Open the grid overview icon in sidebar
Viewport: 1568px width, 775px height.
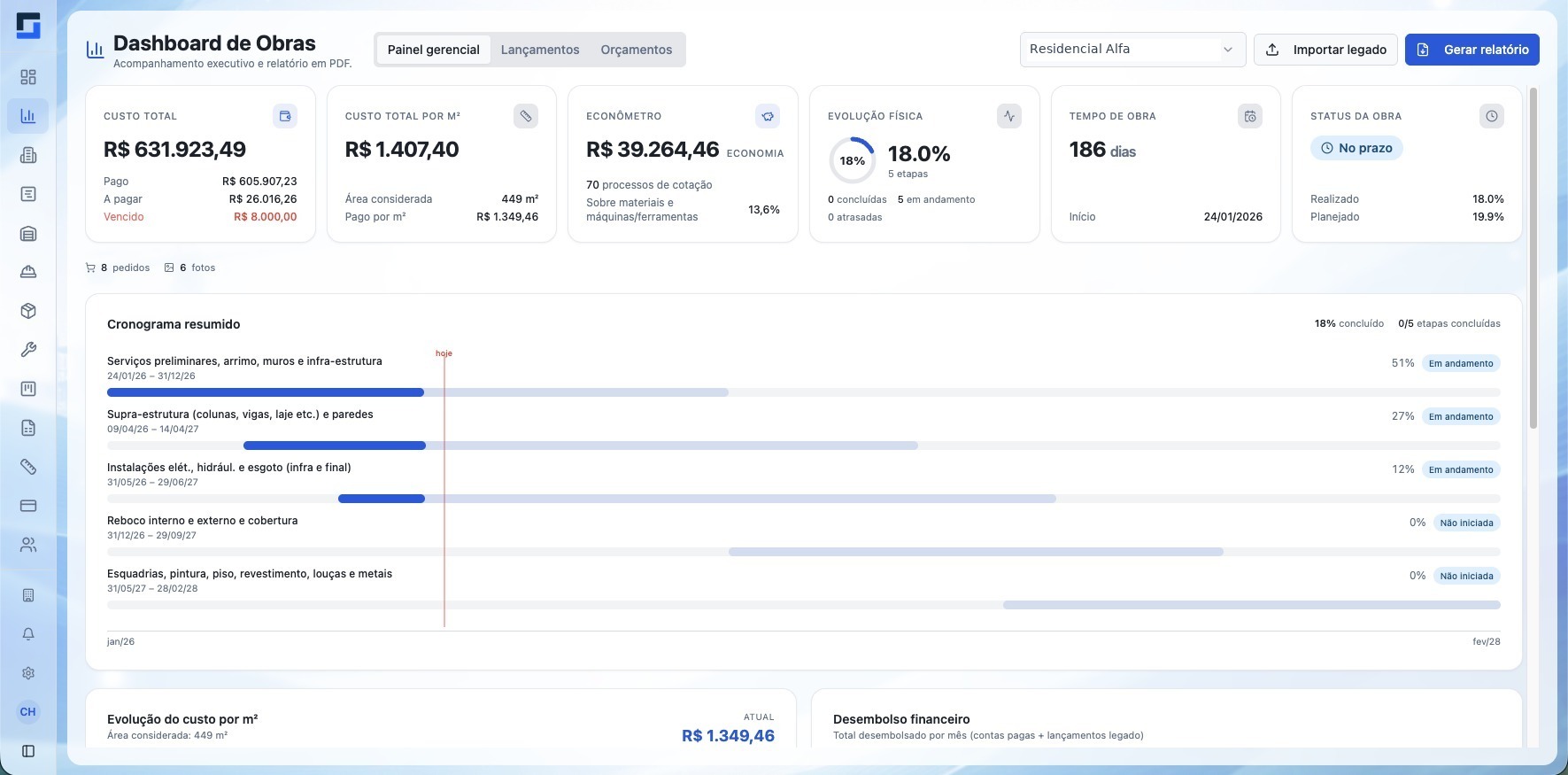click(x=28, y=77)
